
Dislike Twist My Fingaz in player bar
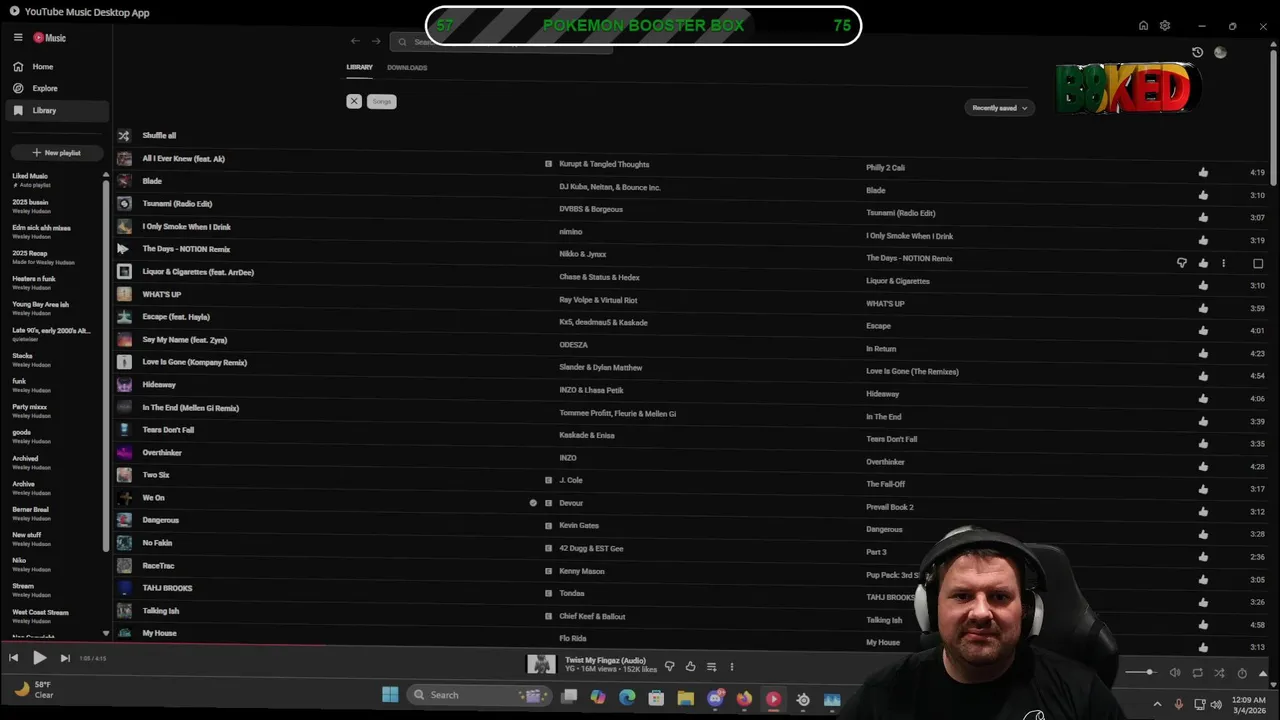(x=670, y=666)
